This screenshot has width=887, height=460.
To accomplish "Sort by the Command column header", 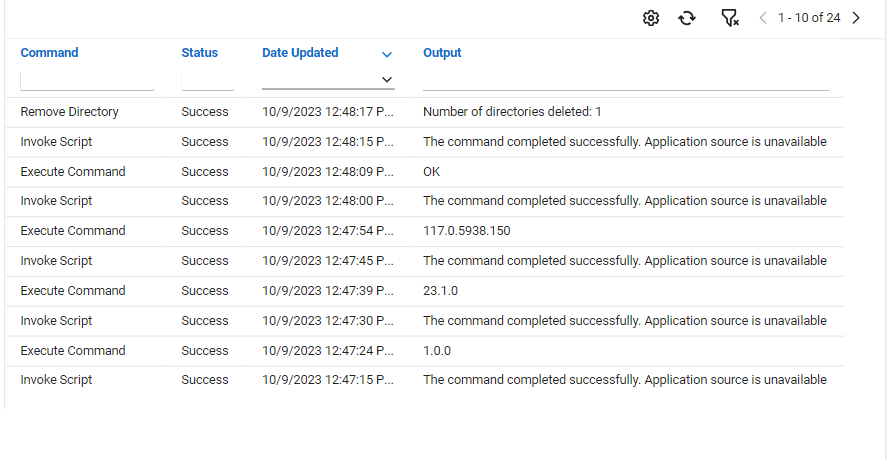I will pos(49,53).
